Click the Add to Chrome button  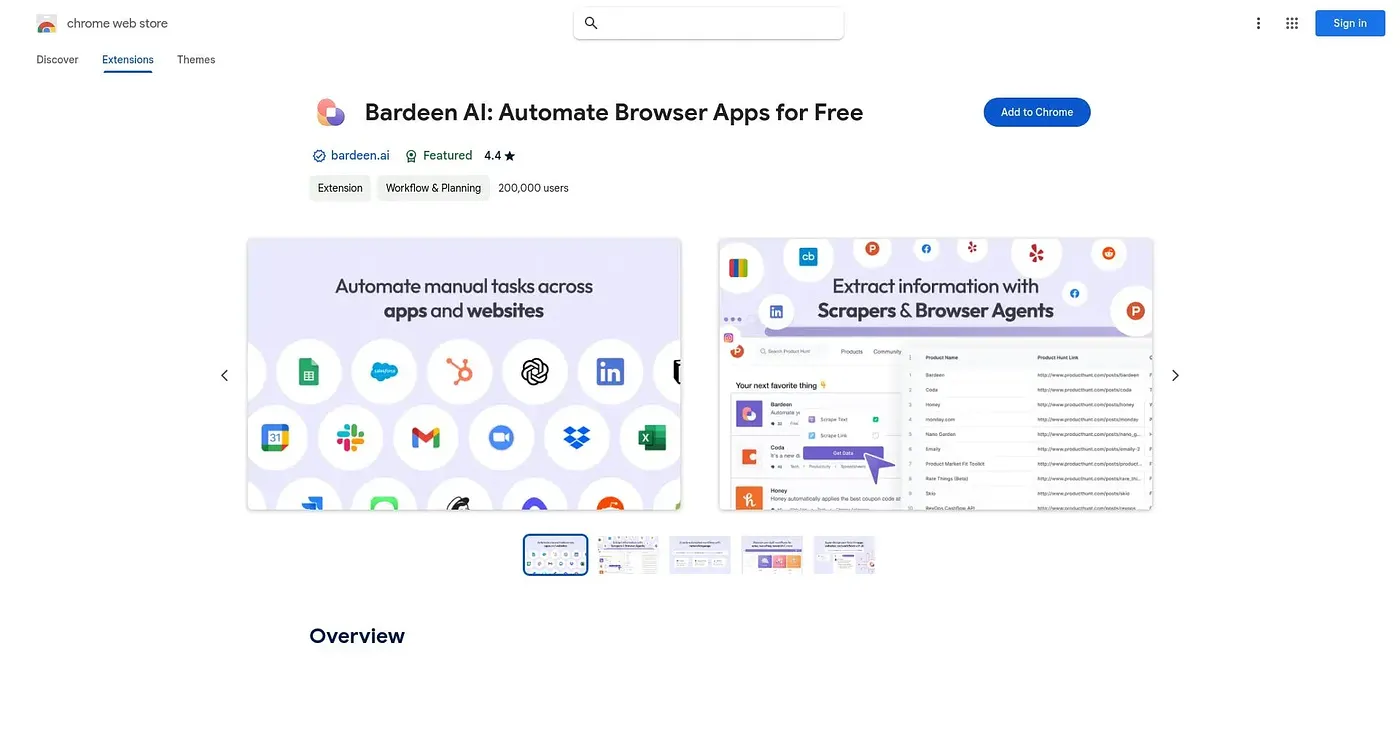tap(1037, 112)
